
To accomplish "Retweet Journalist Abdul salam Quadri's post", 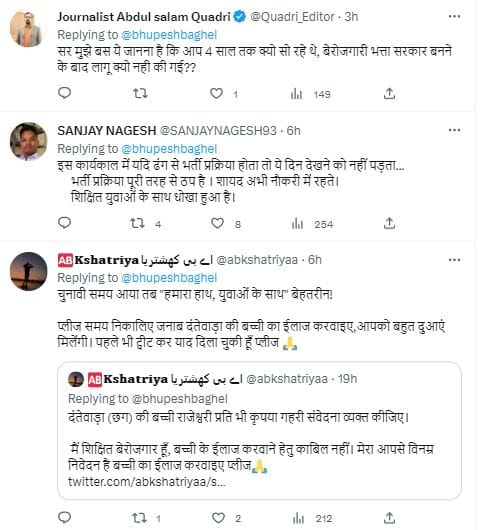I will pyautogui.click(x=140, y=93).
